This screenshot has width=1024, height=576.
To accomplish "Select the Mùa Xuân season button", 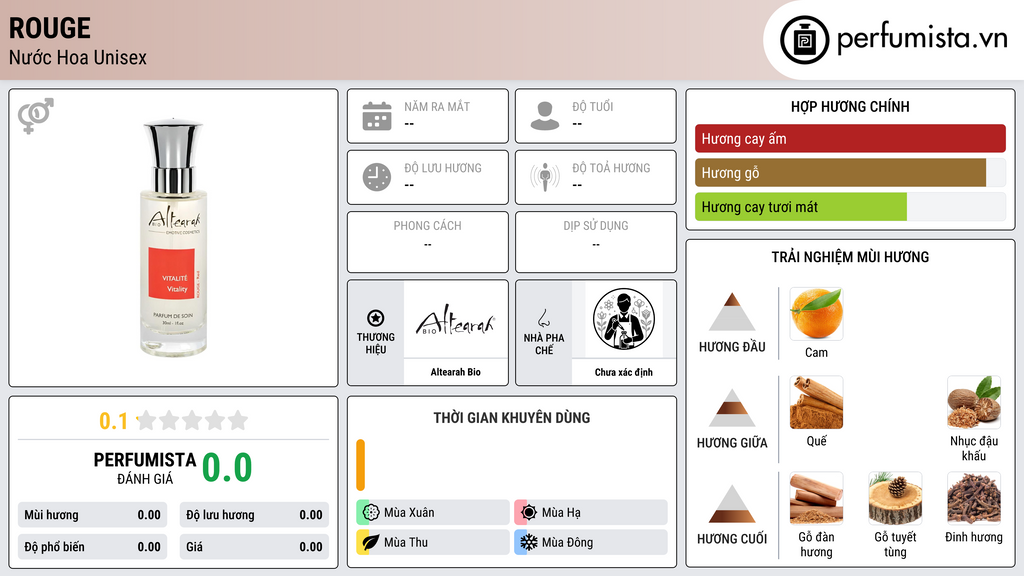I will coord(433,513).
